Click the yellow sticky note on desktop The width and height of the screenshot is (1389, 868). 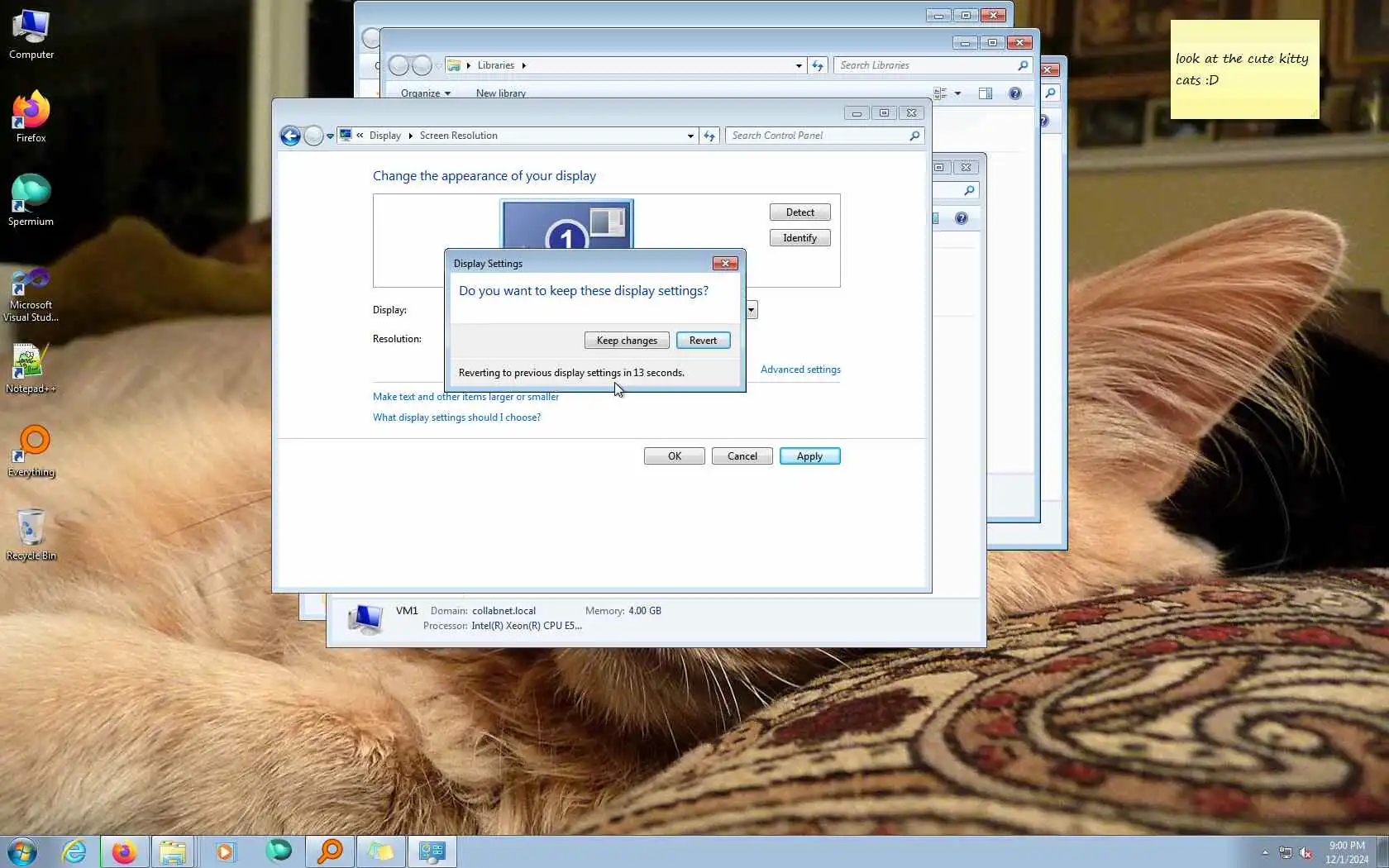coord(1244,69)
